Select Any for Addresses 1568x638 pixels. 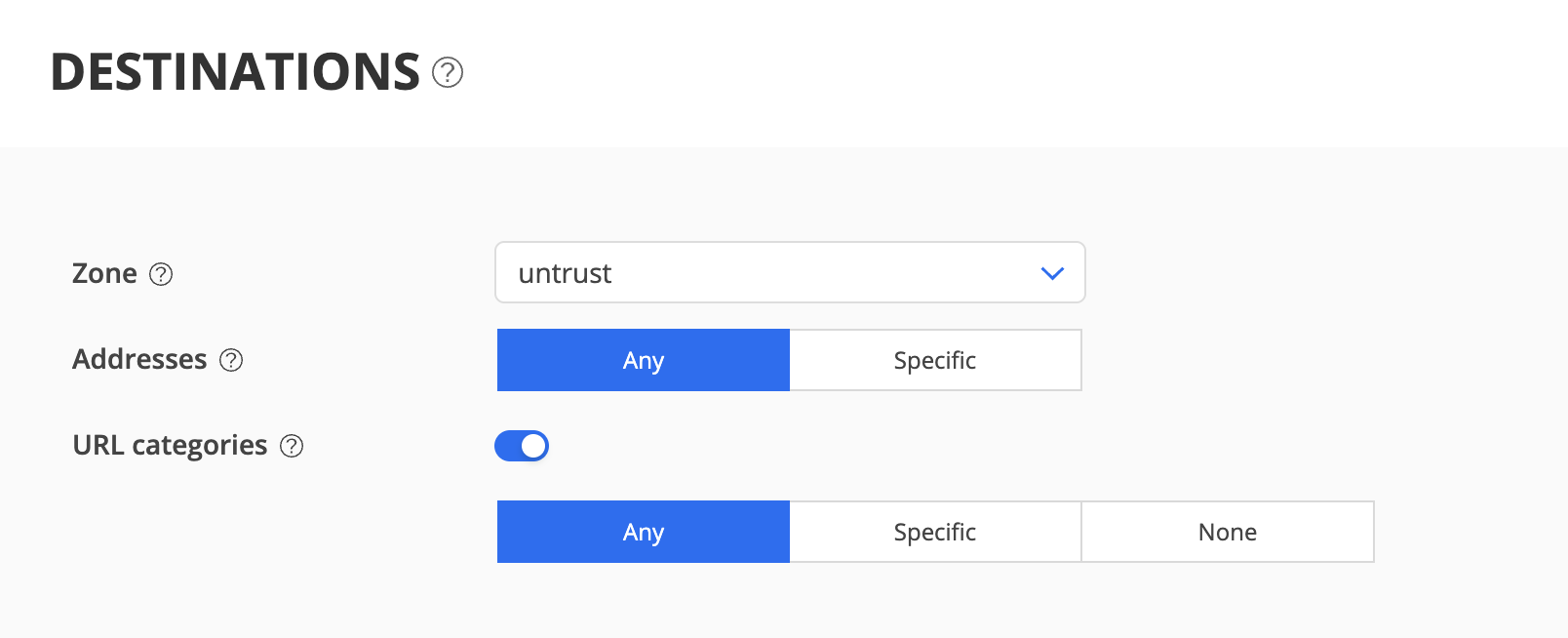coord(644,360)
